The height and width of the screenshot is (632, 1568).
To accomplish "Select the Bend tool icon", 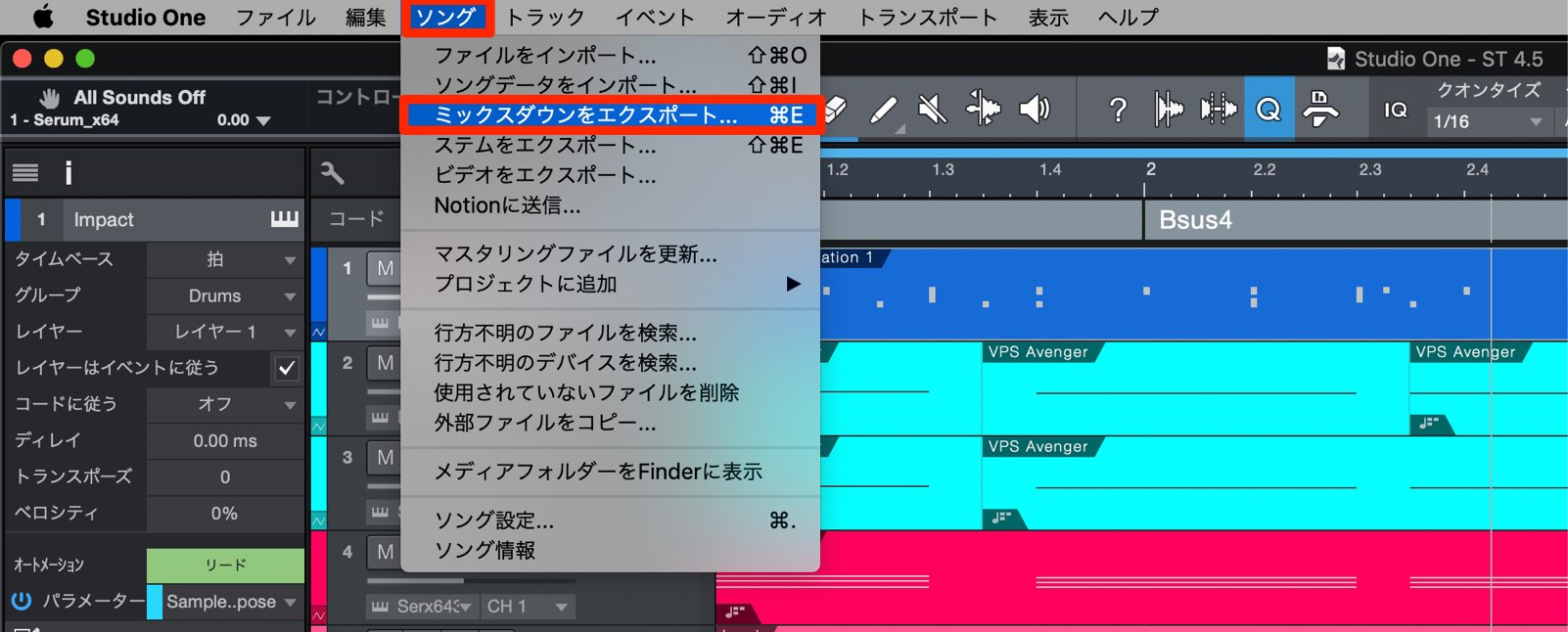I will coord(983,109).
